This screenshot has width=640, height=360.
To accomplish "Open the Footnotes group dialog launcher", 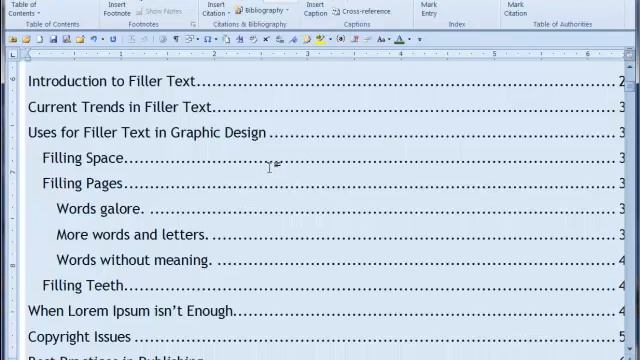I will pos(193,24).
